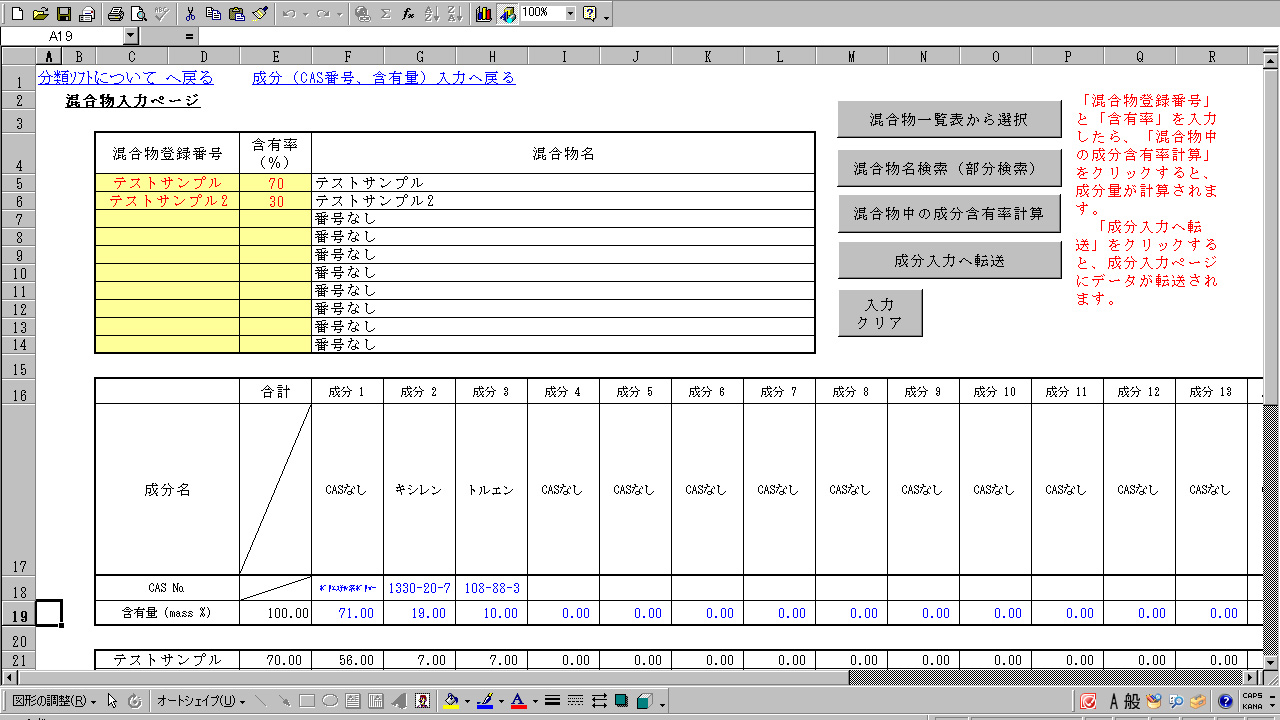Cut selection with scissors icon
The image size is (1280, 720).
pyautogui.click(x=190, y=14)
